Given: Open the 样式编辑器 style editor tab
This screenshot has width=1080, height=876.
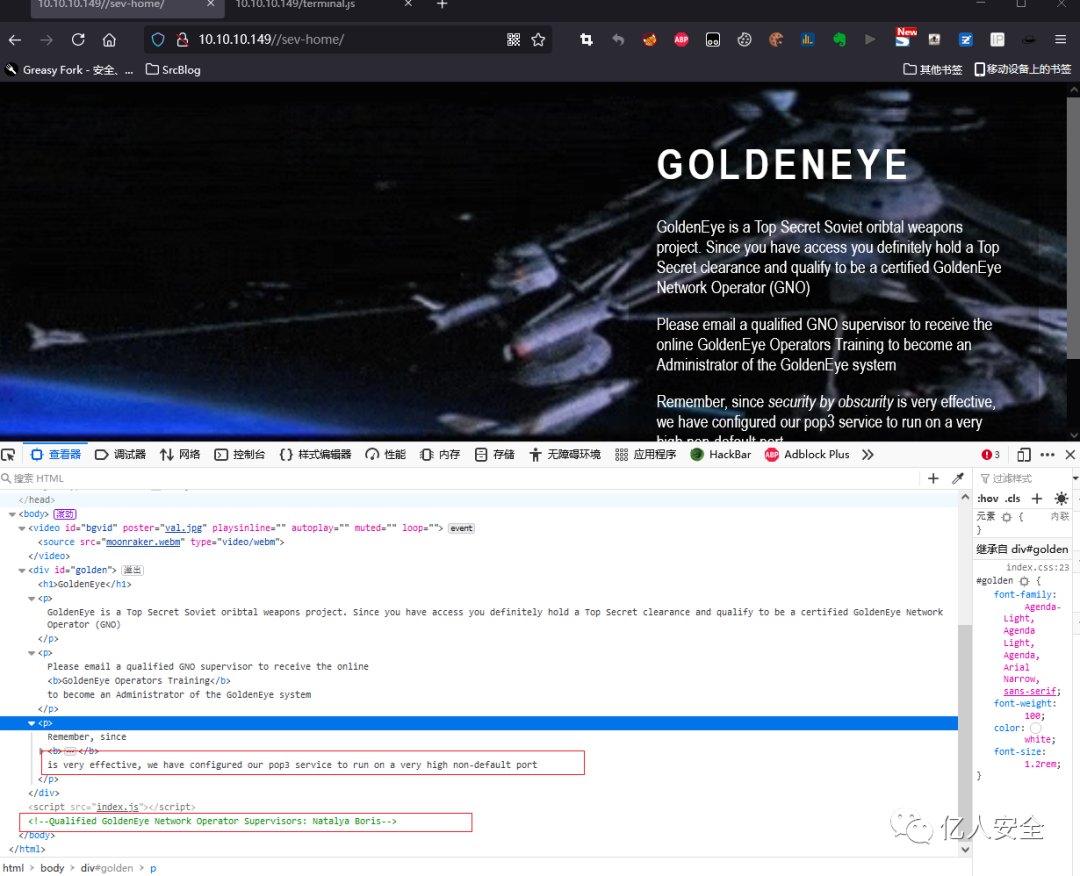Looking at the screenshot, I should pos(315,455).
